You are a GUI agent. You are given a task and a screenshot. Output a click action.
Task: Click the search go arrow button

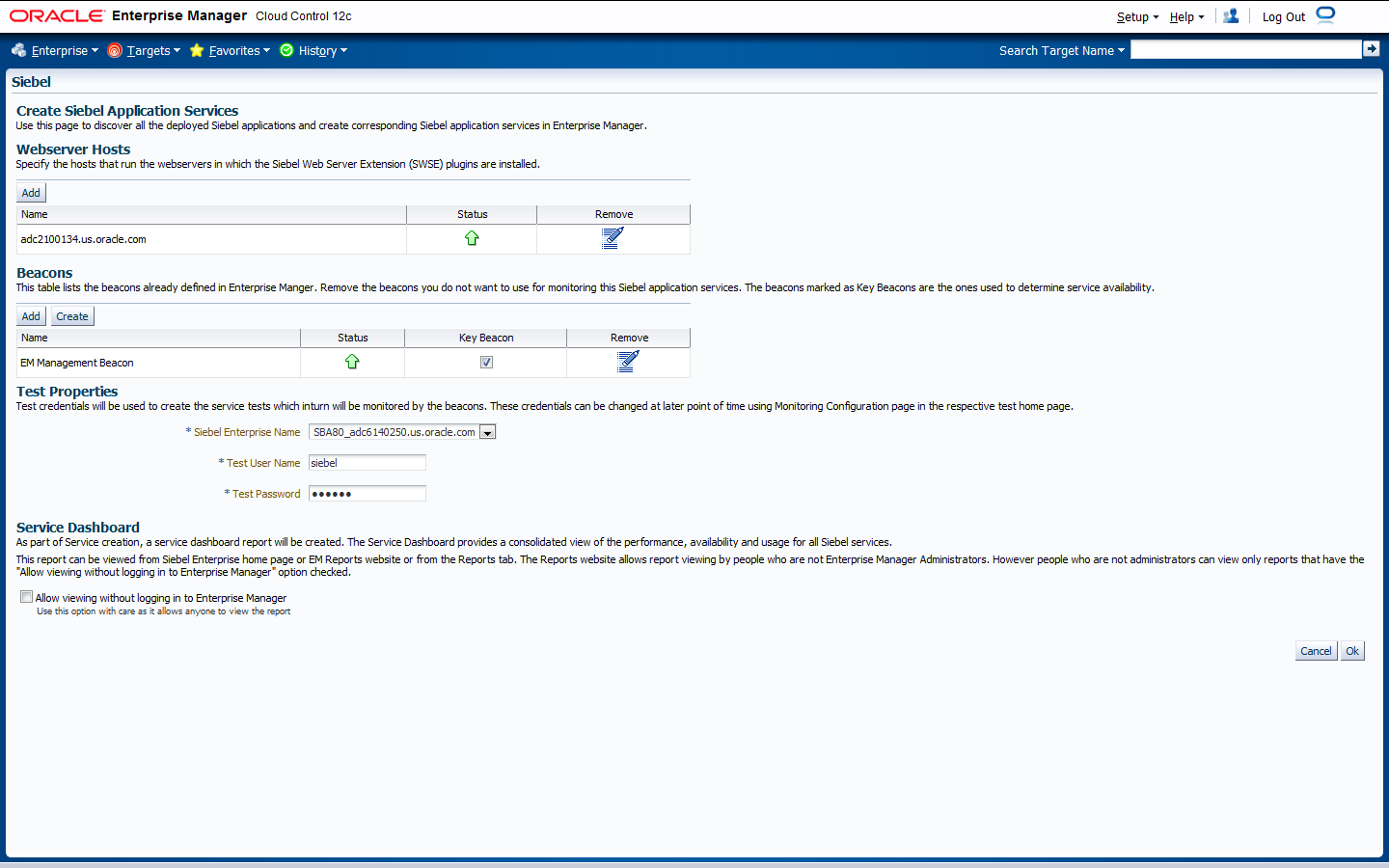pos(1371,49)
